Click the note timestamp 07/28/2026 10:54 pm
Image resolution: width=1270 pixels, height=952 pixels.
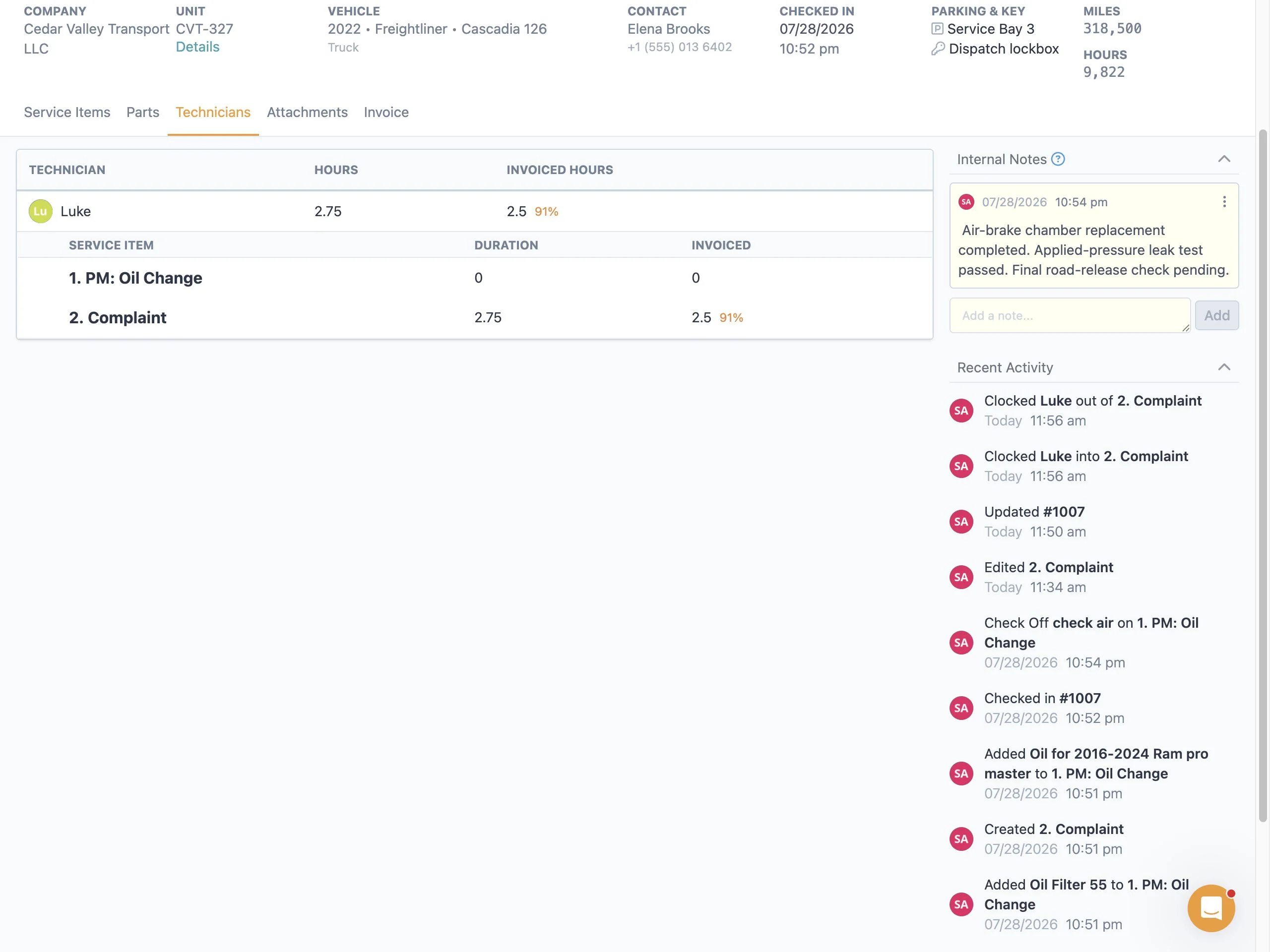tap(1044, 202)
